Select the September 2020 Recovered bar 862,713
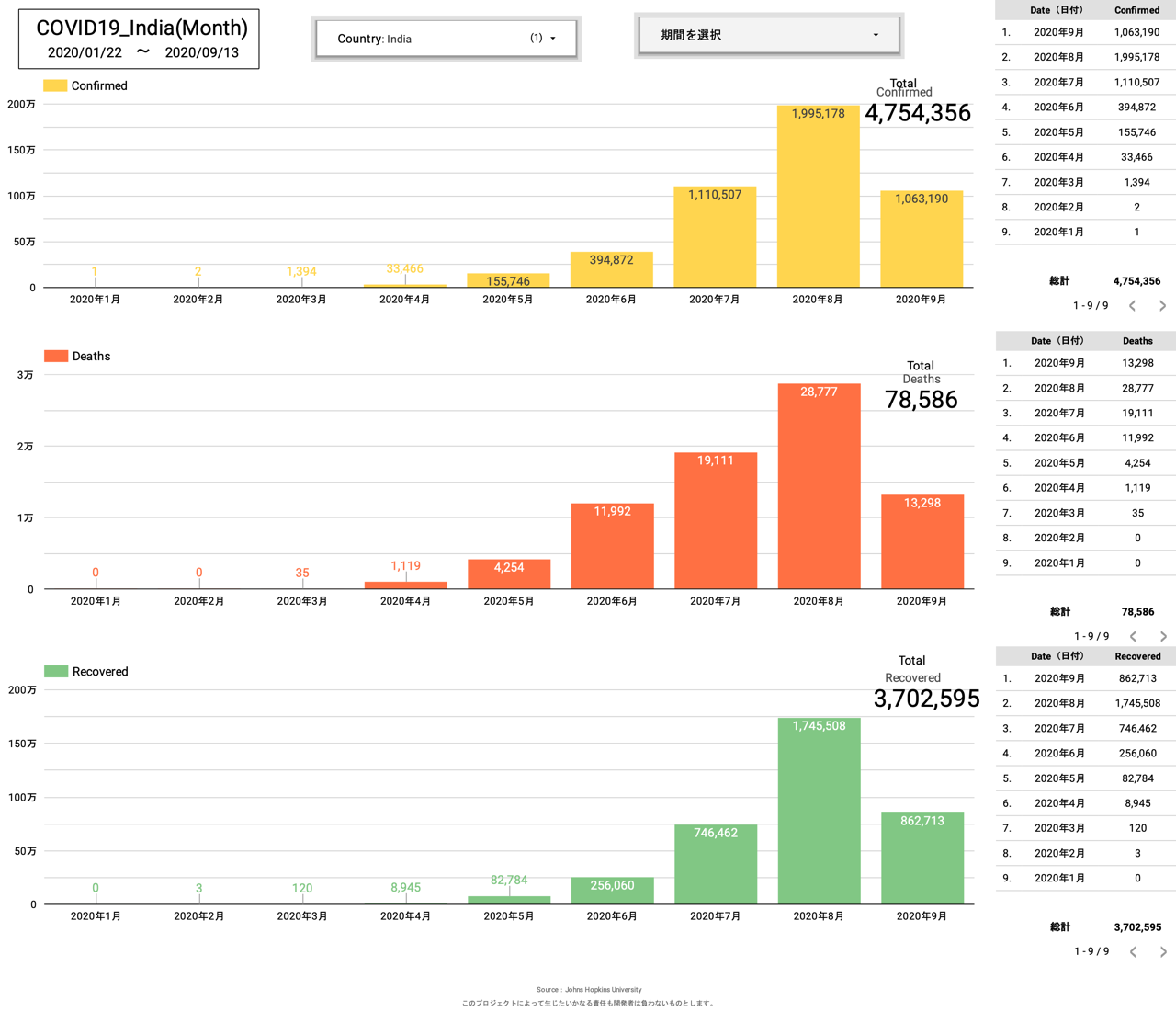The width and height of the screenshot is (1176, 1034). point(922,859)
